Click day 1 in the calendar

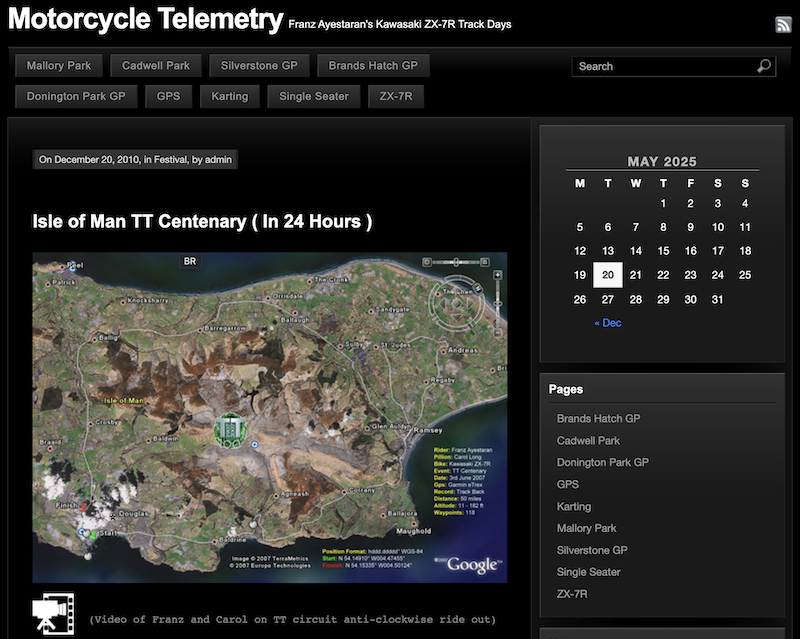(x=663, y=204)
